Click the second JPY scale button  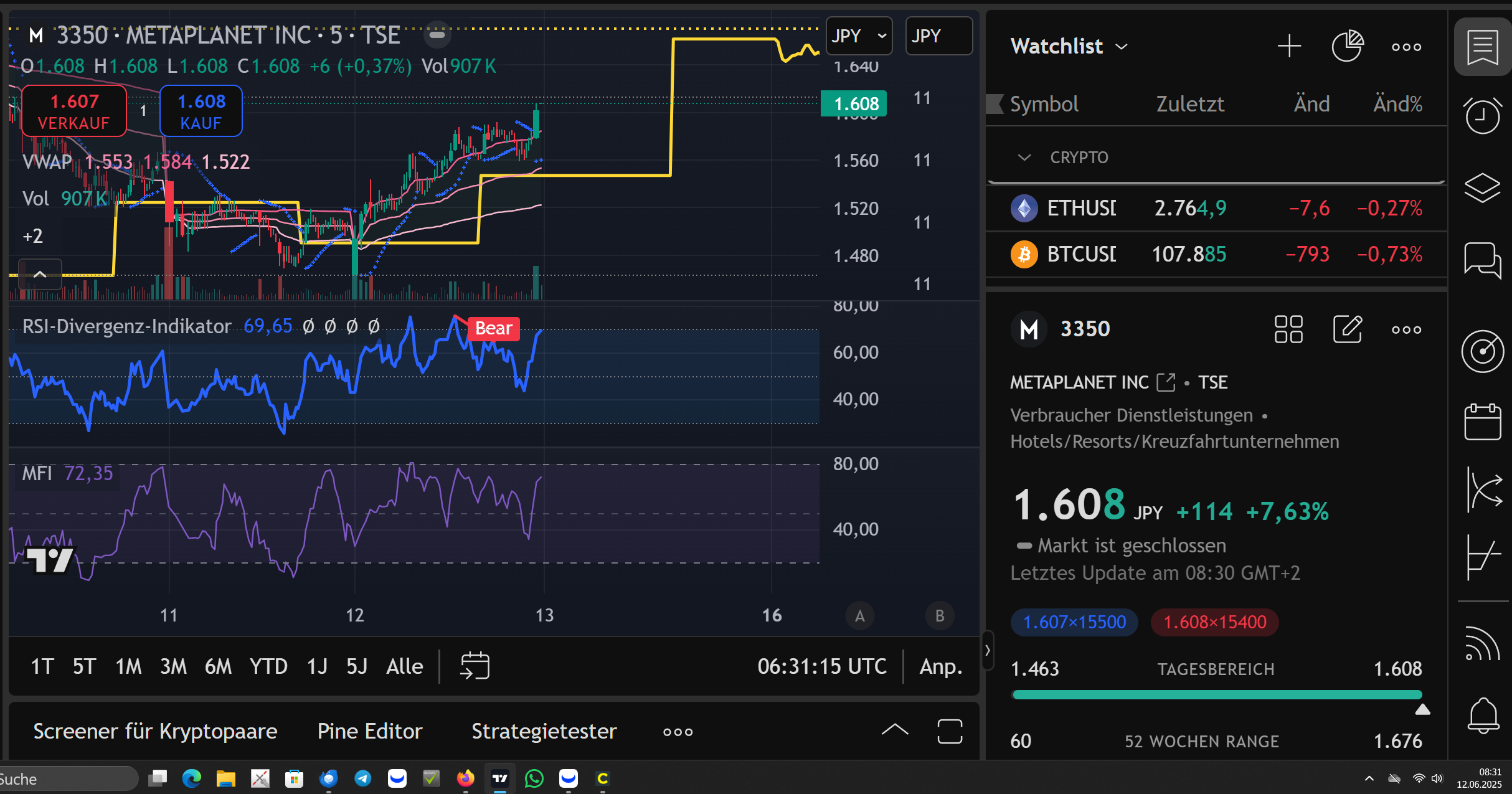(x=938, y=36)
